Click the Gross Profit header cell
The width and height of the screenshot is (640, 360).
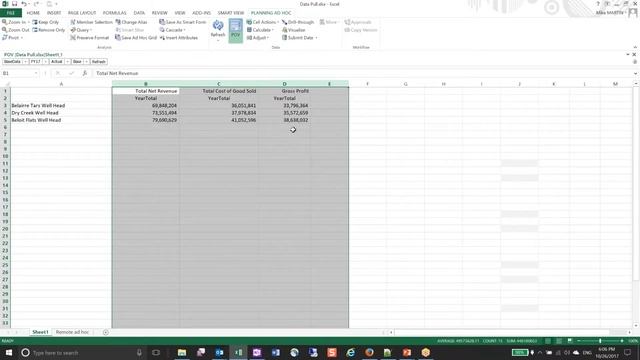(x=284, y=91)
